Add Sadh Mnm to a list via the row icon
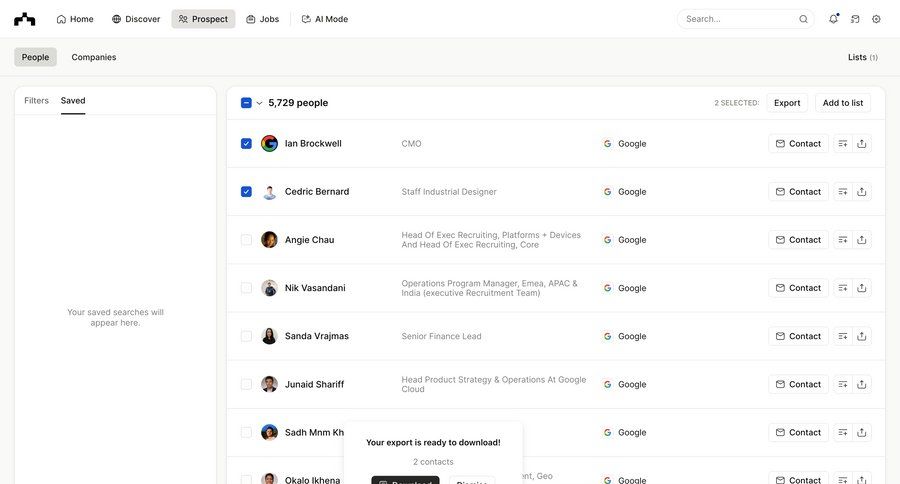This screenshot has width=900, height=484. click(x=843, y=432)
